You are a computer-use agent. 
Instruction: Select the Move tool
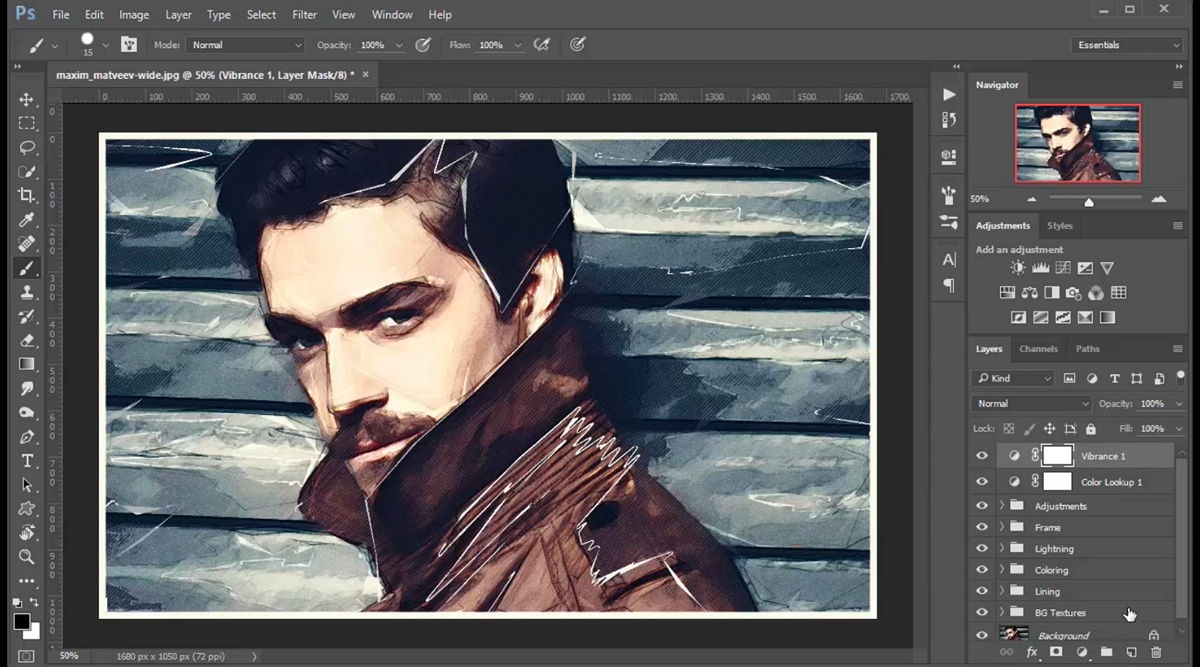click(27, 100)
